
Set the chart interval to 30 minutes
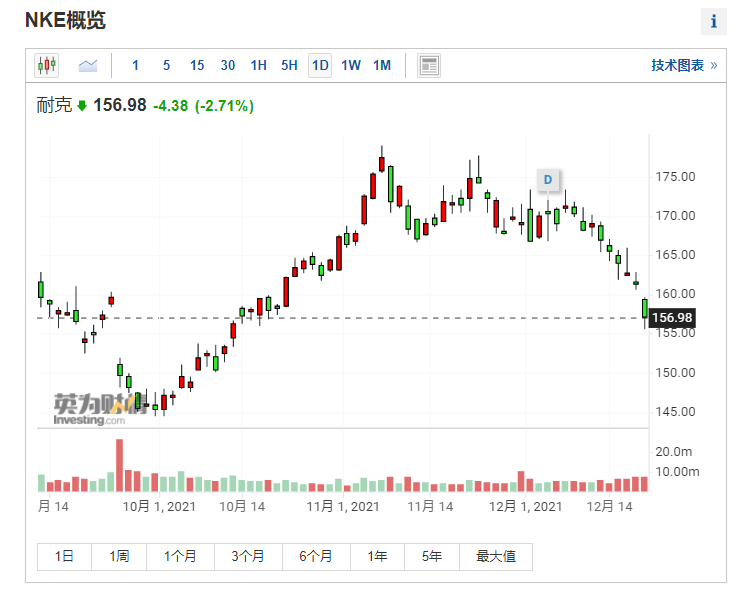(228, 65)
